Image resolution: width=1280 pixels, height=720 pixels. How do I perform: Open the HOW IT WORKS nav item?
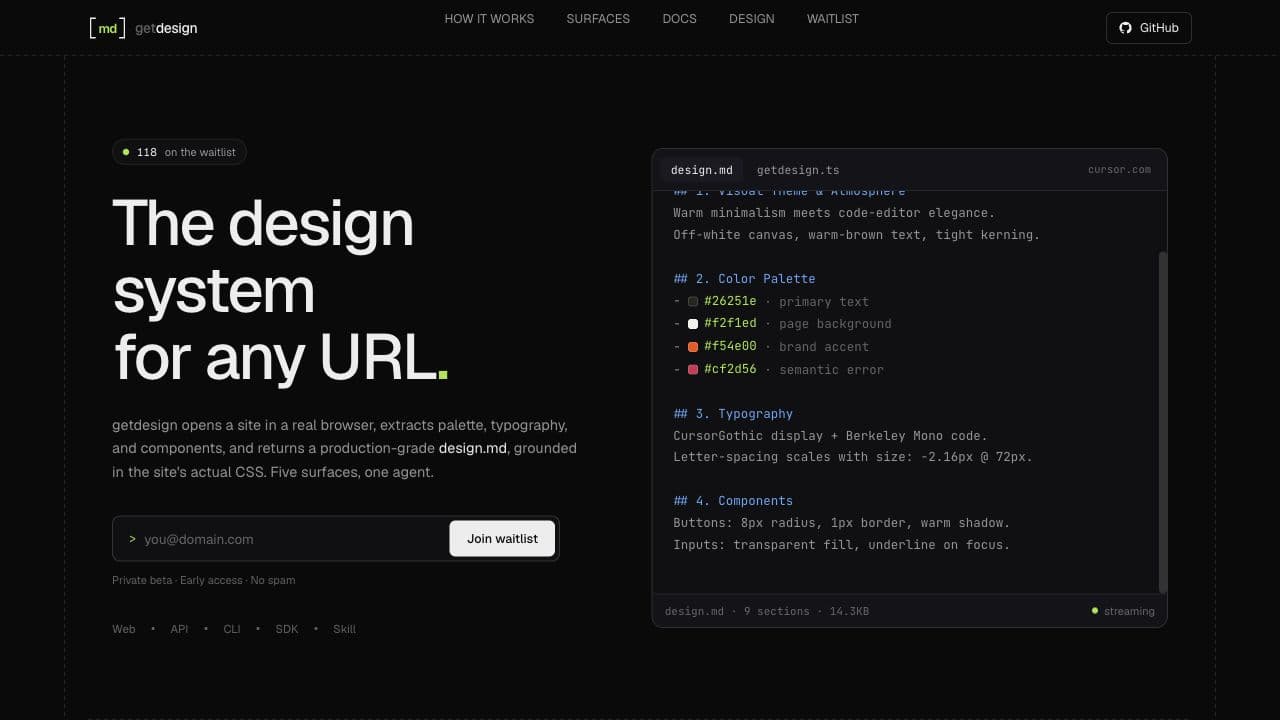489,19
